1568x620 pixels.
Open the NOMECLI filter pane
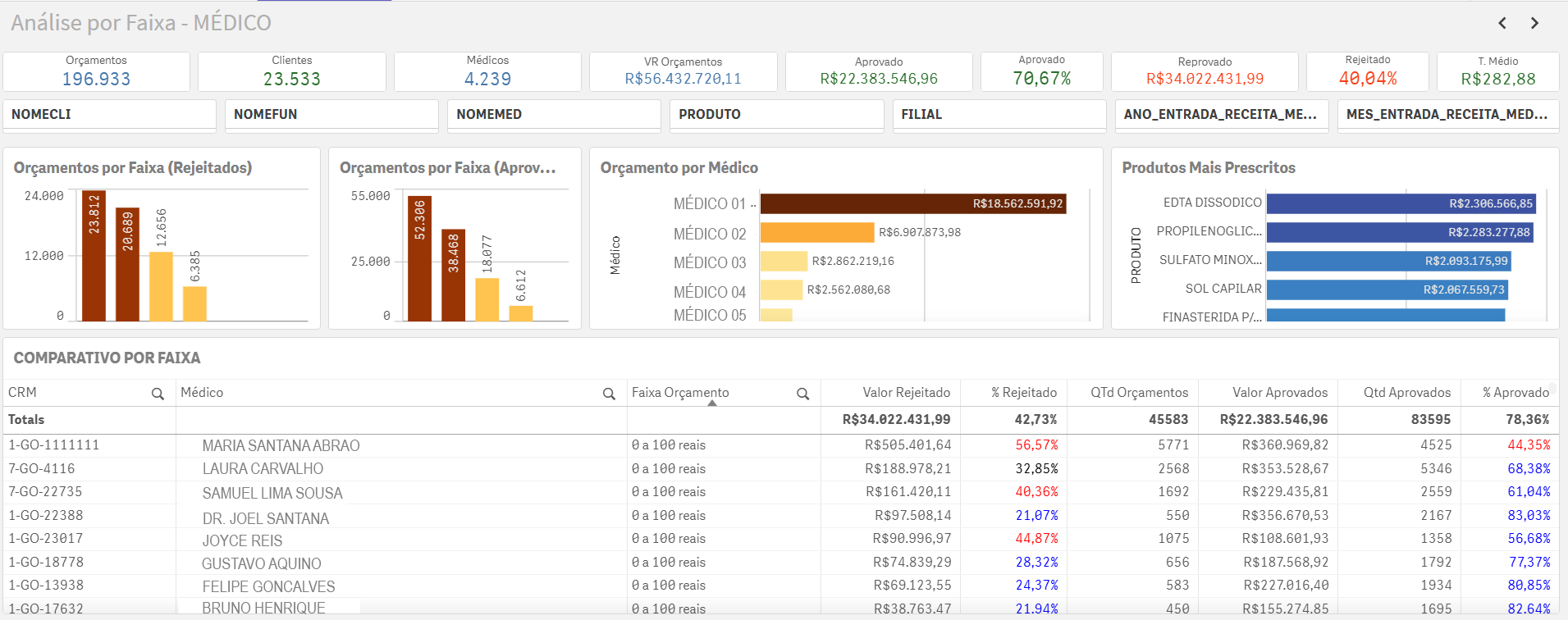tap(109, 115)
